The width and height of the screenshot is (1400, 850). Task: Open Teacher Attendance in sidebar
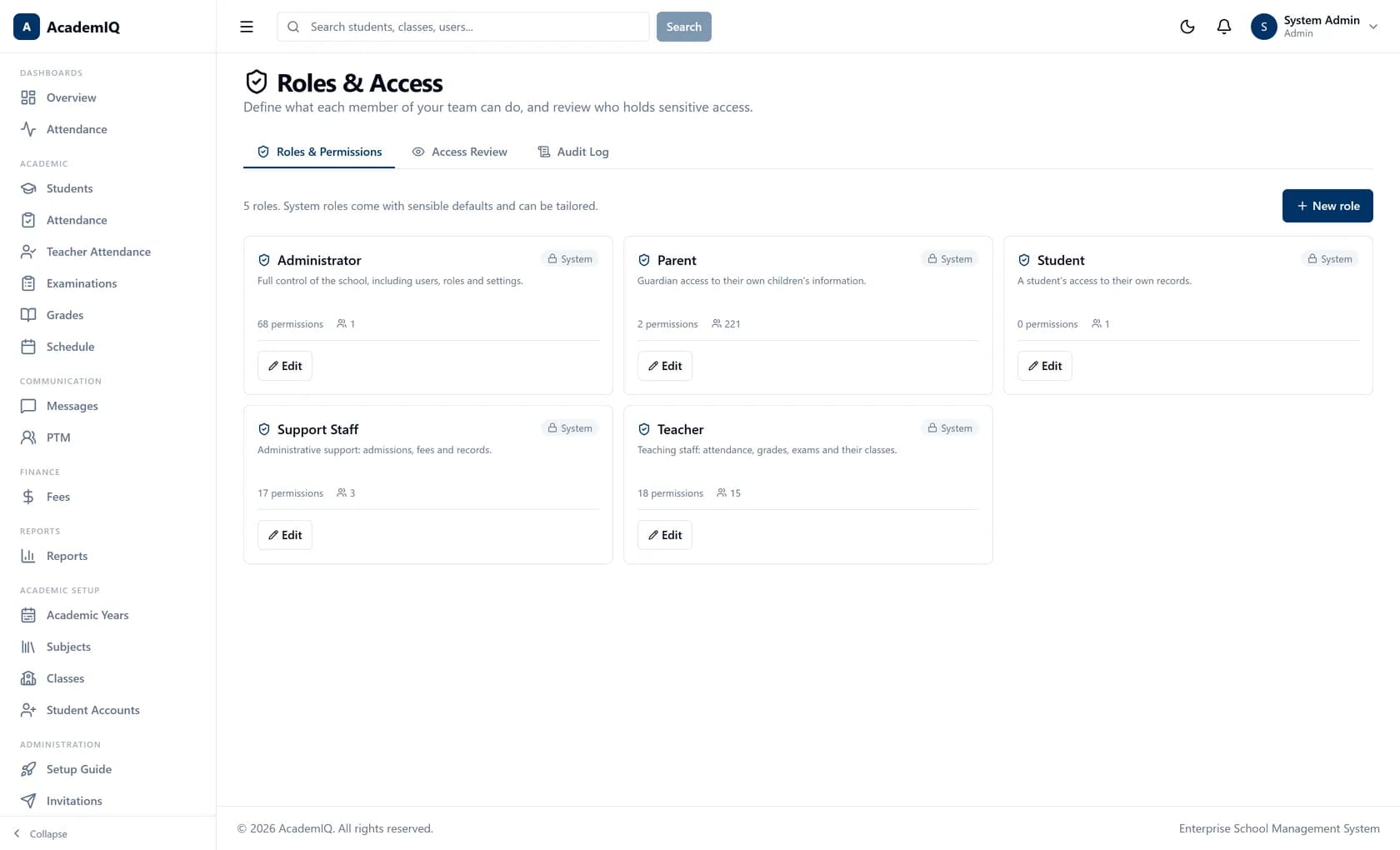tap(108, 252)
